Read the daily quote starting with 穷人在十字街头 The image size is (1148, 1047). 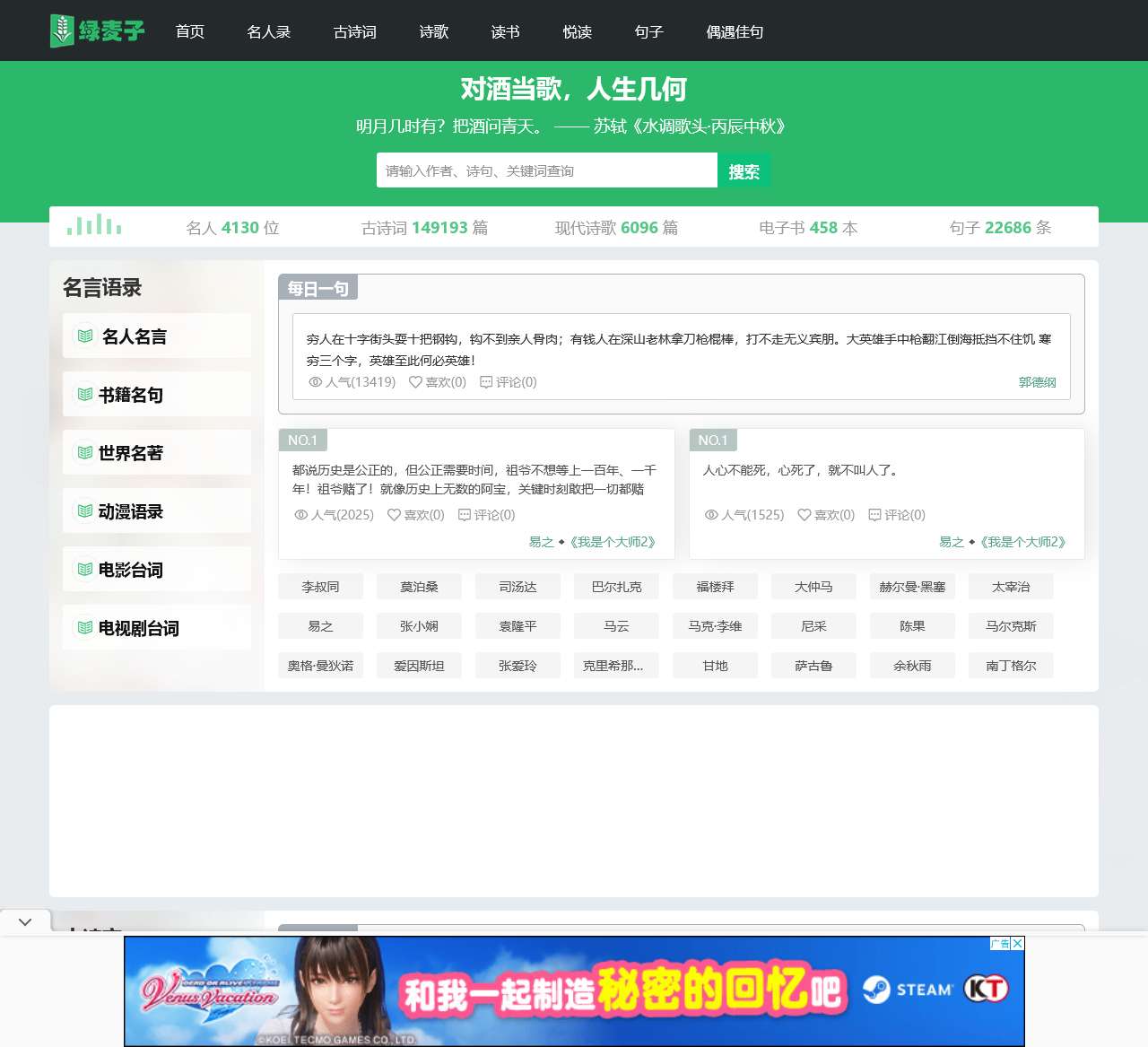679,350
